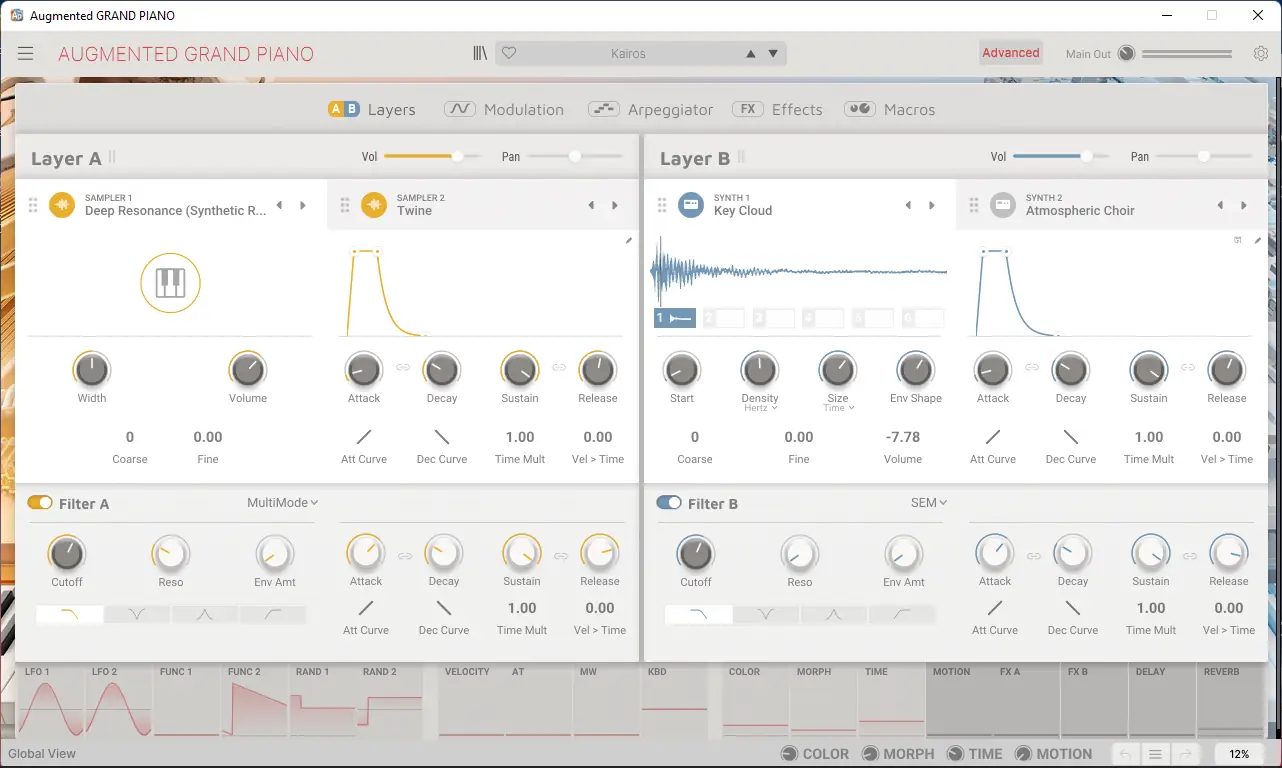Open the Size Time unit dropdown
Image resolution: width=1282 pixels, height=768 pixels.
click(x=838, y=408)
